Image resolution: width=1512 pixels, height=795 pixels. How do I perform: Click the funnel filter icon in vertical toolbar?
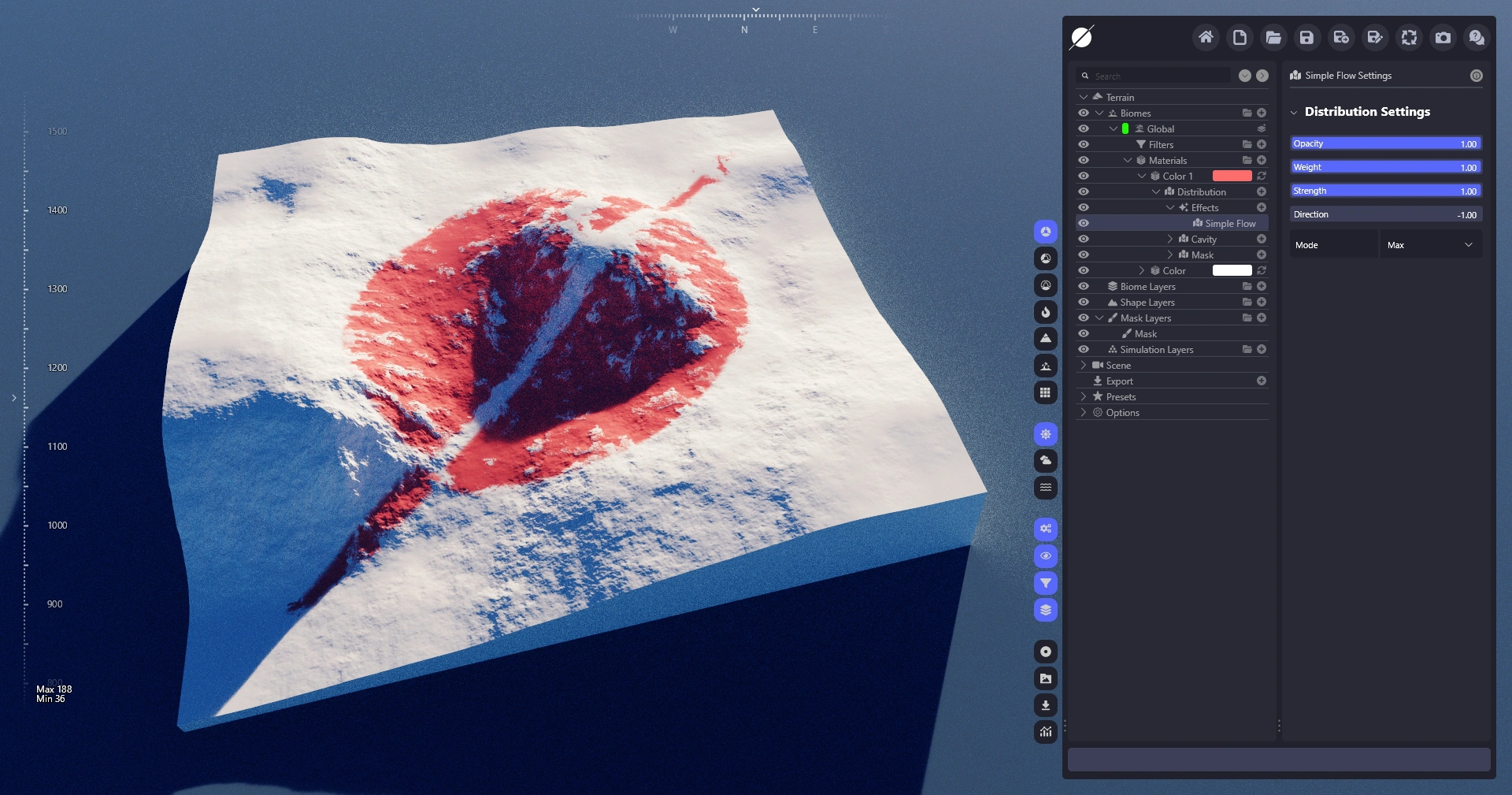tap(1046, 583)
